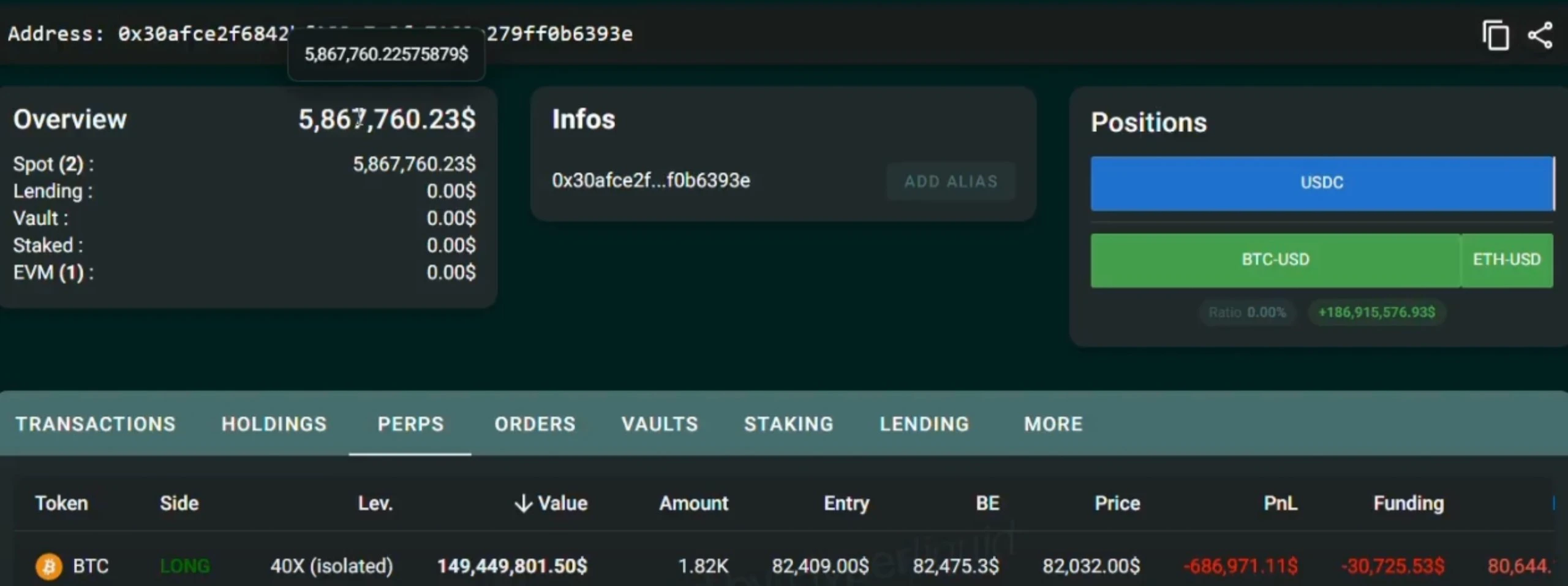1568x586 pixels.
Task: Open the Transactions tab
Action: 96,424
